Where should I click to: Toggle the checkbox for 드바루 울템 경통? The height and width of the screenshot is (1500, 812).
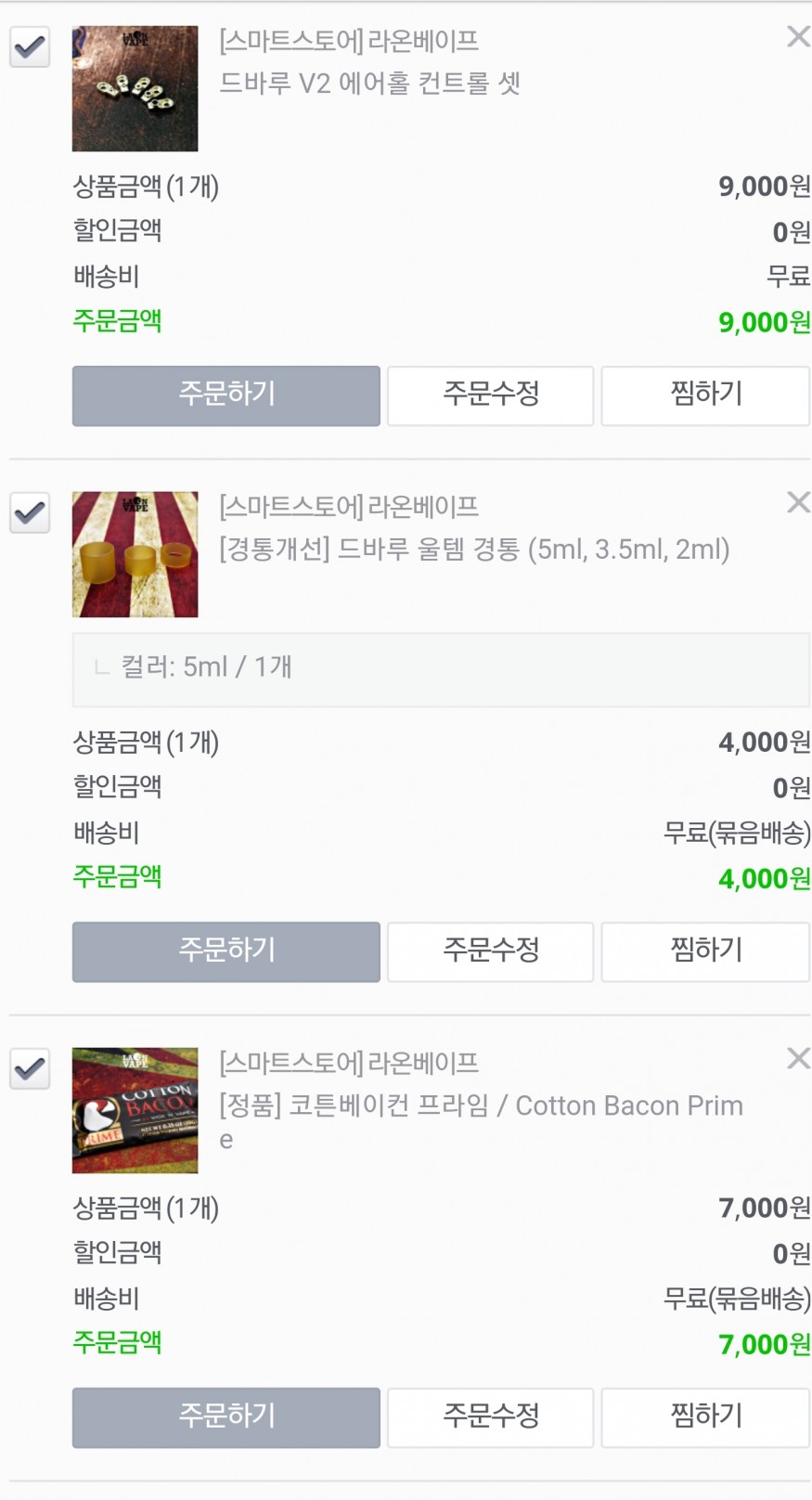point(30,512)
